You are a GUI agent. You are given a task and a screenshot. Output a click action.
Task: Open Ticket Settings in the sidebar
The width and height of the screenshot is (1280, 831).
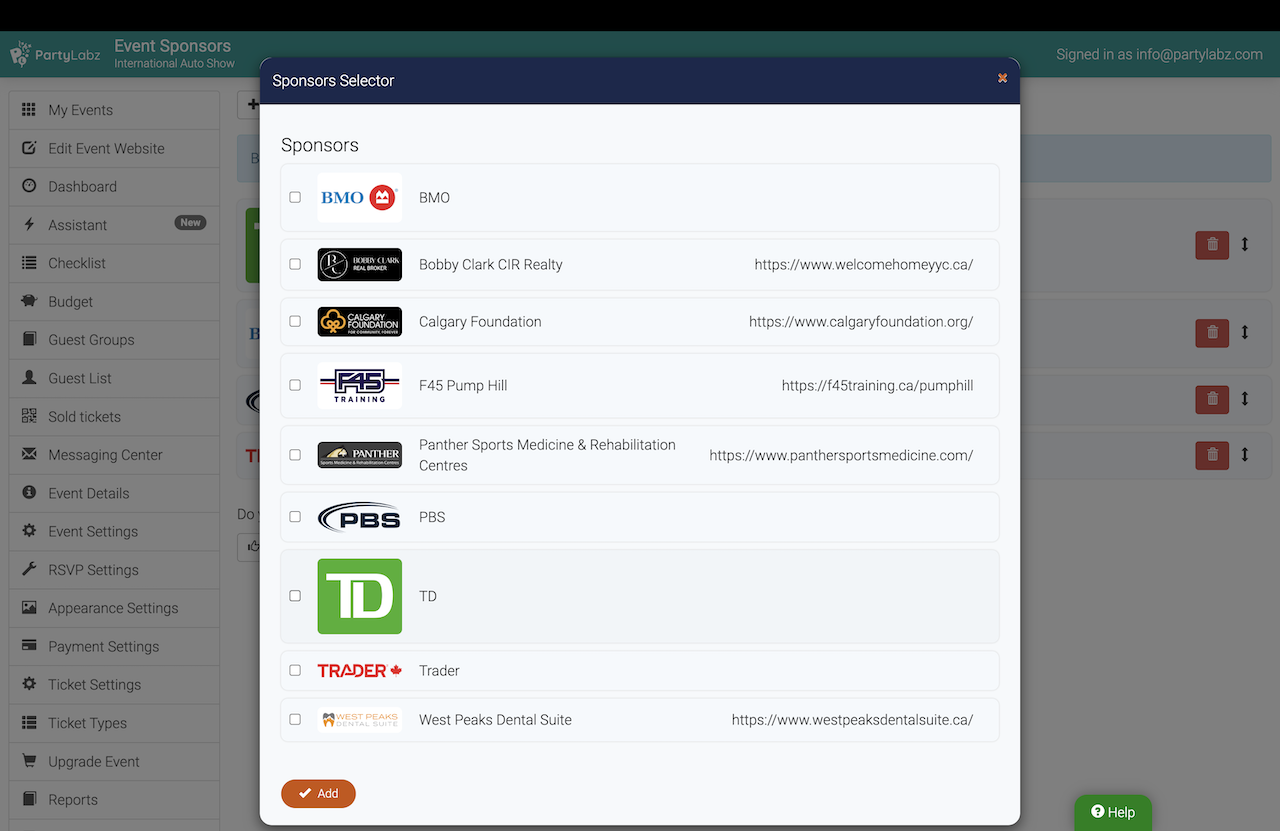(114, 685)
